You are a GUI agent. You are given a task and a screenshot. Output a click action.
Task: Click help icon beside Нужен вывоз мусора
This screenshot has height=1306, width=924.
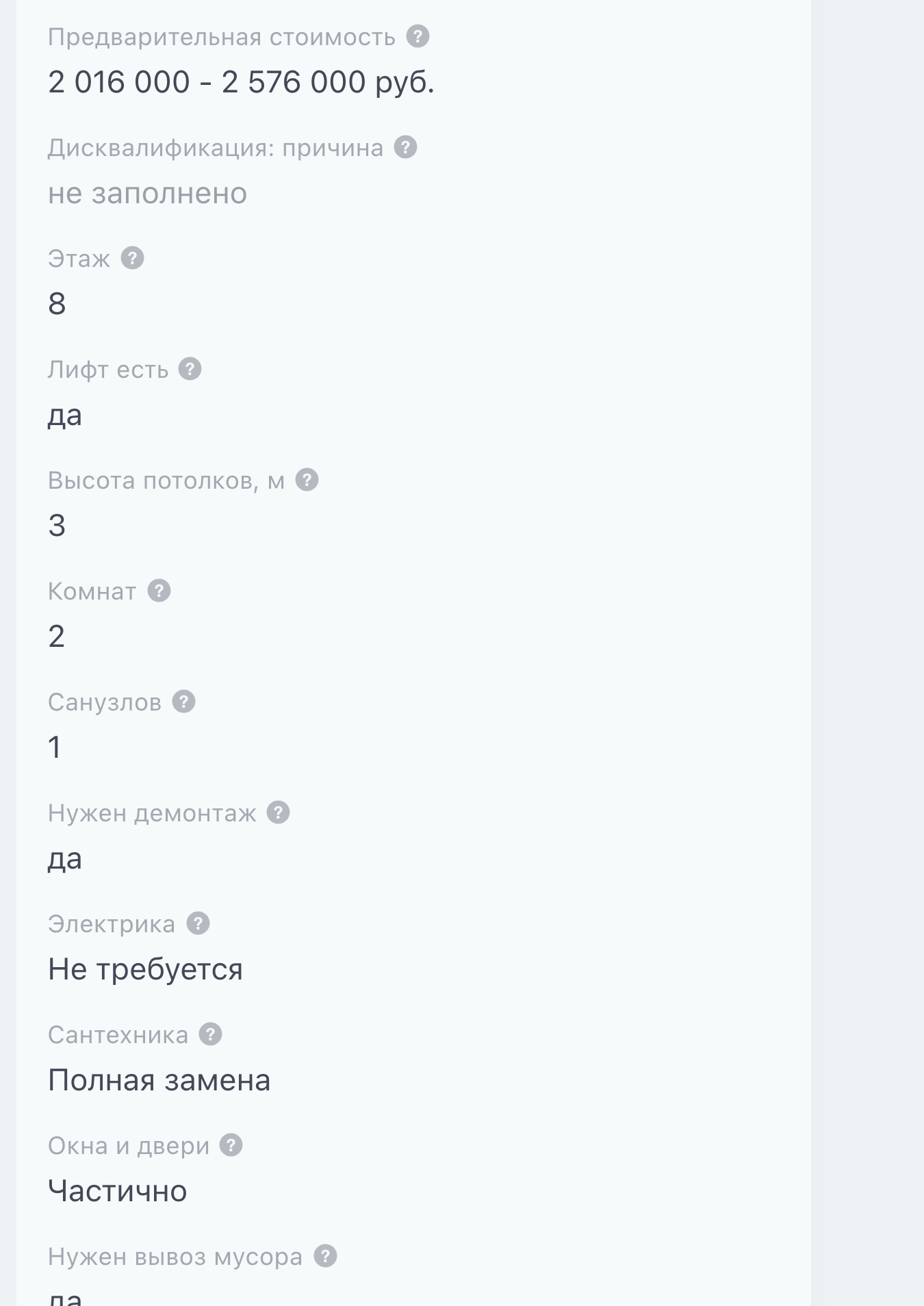[325, 1256]
